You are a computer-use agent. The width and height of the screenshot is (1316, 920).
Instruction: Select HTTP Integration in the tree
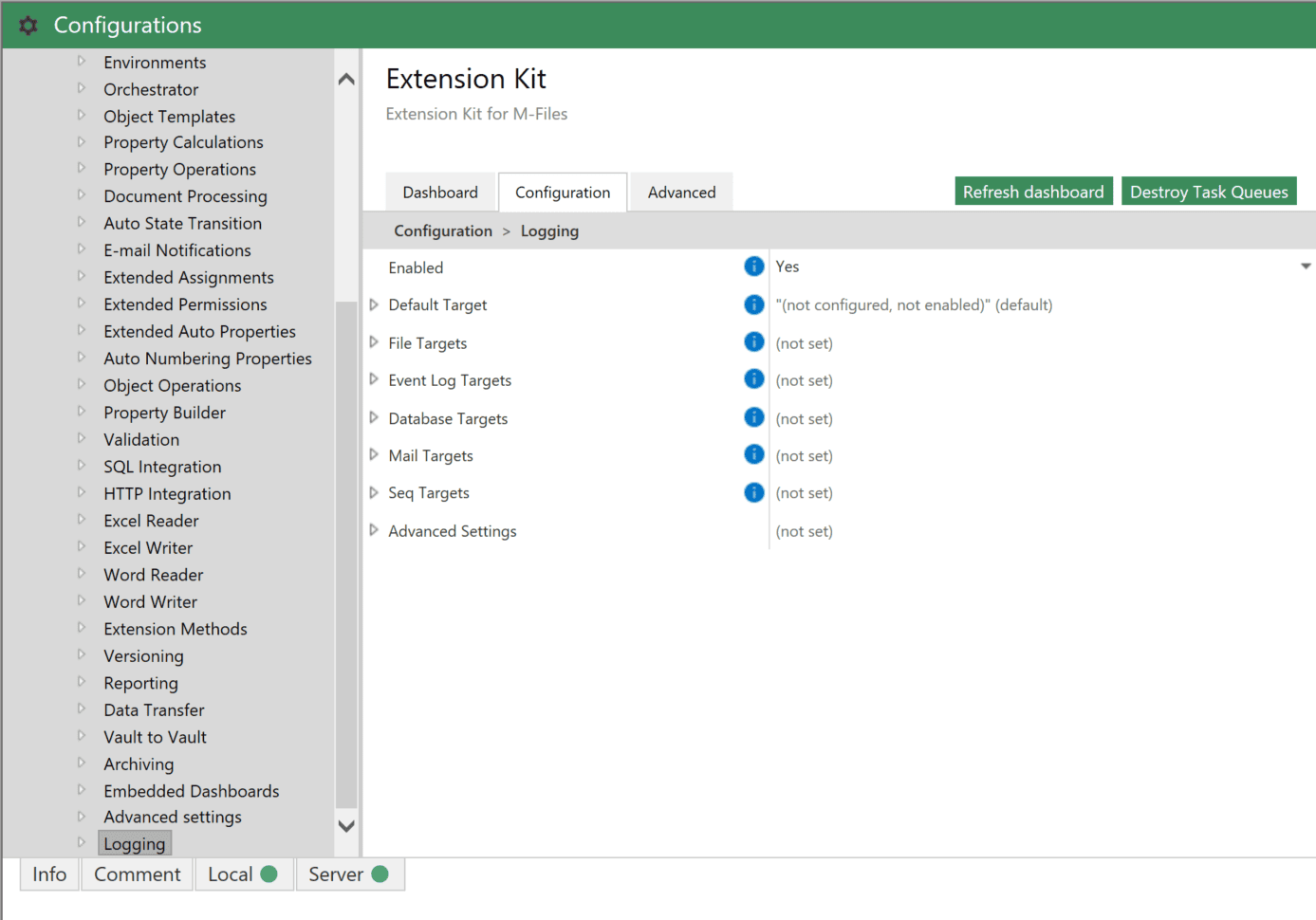(167, 493)
